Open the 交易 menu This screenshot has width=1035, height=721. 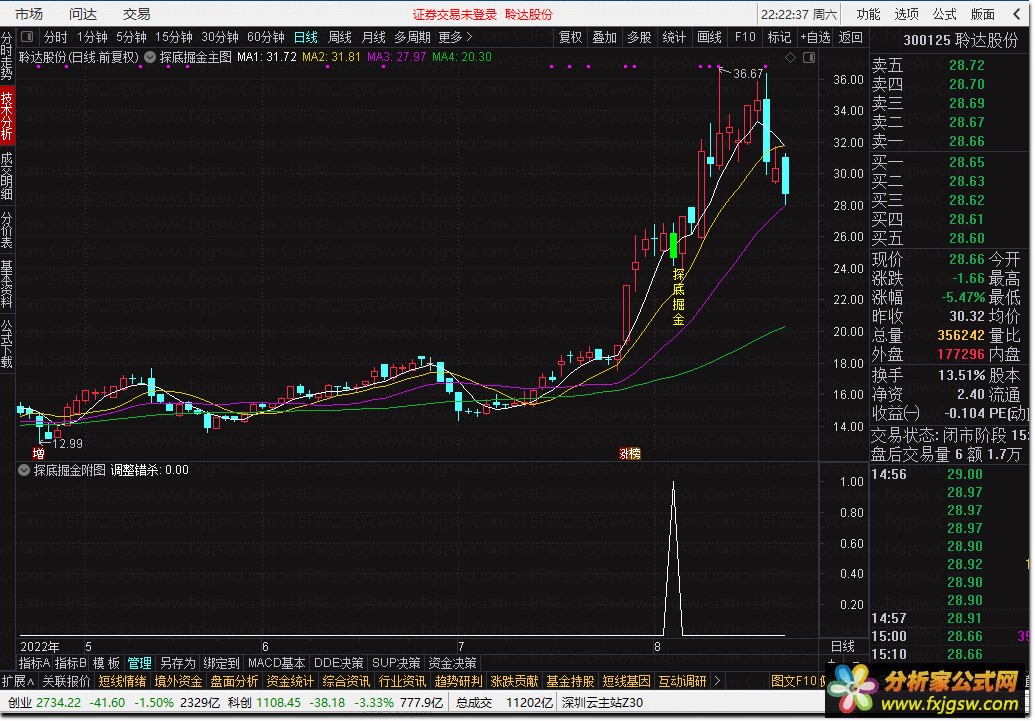pyautogui.click(x=137, y=14)
